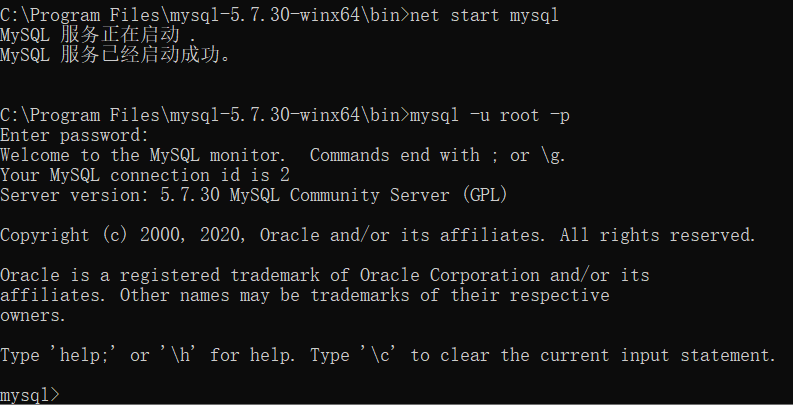Click the 'Your MySQL connection id is 2' line
The height and width of the screenshot is (405, 793).
pos(145,175)
